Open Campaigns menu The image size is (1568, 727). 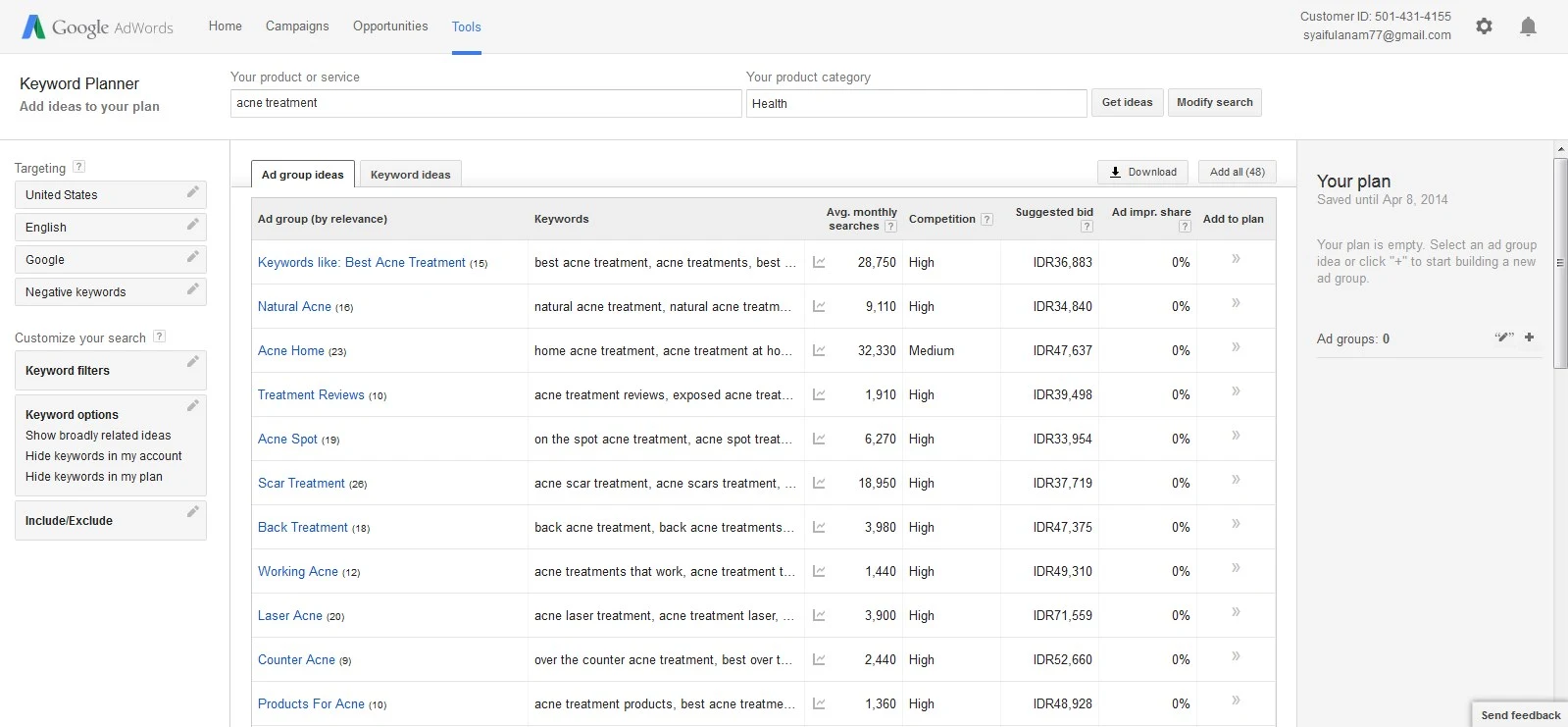coord(297,26)
